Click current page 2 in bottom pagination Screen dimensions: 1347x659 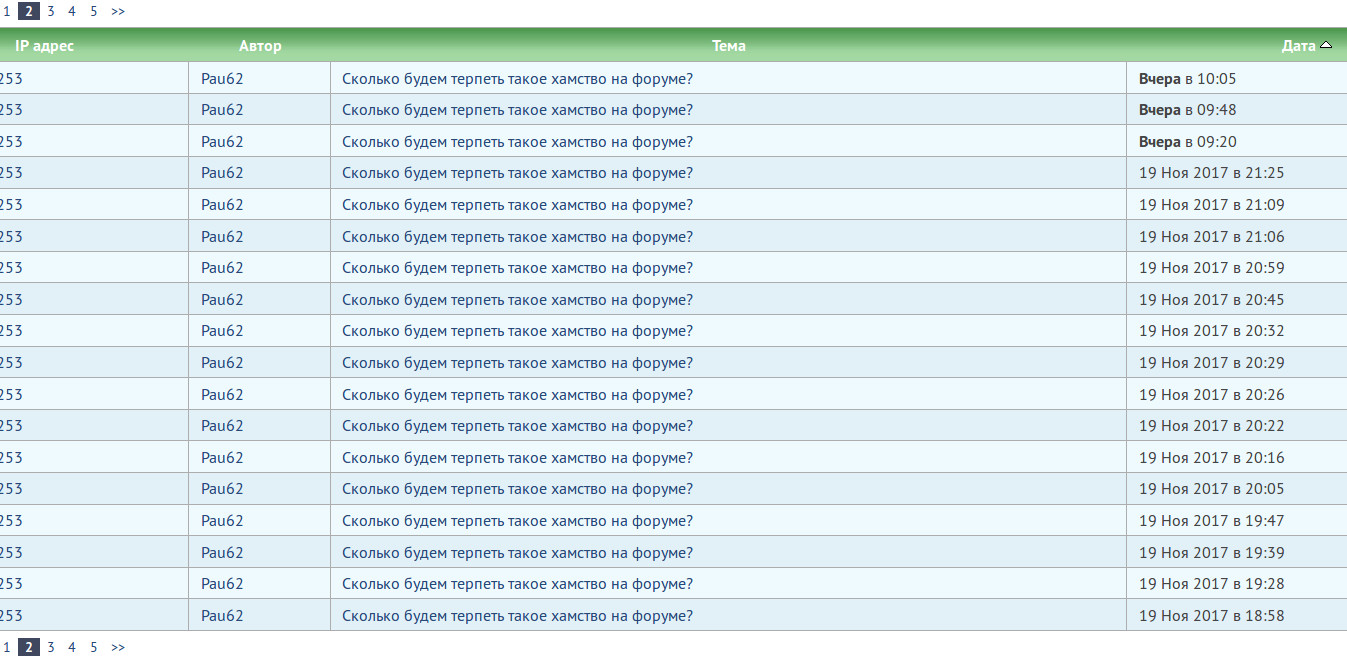pyautogui.click(x=28, y=647)
